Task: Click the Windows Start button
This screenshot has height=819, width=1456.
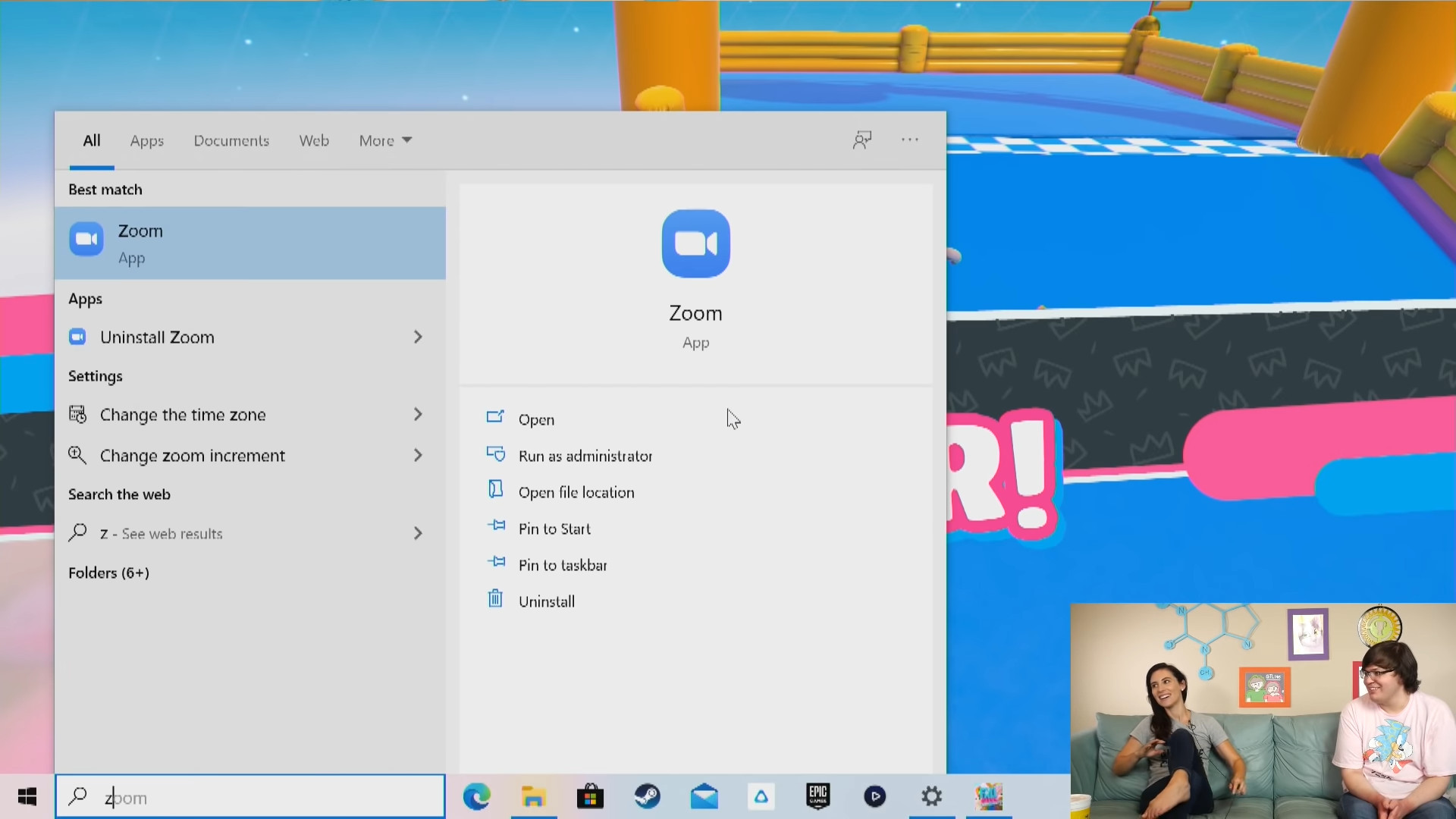Action: point(27,796)
